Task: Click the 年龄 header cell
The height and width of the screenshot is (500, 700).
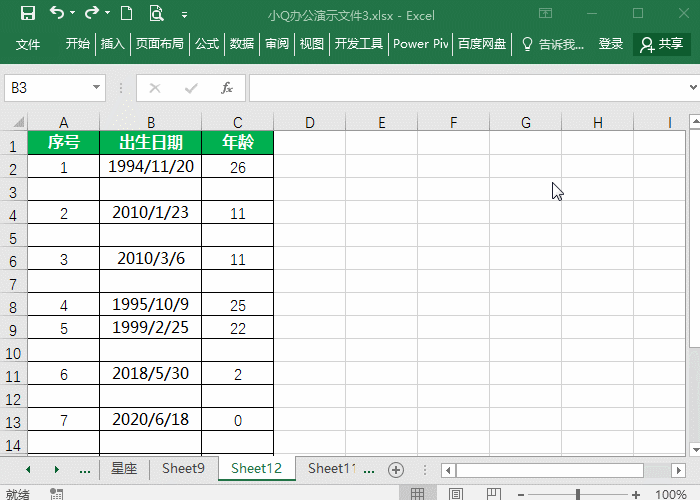Action: point(238,142)
